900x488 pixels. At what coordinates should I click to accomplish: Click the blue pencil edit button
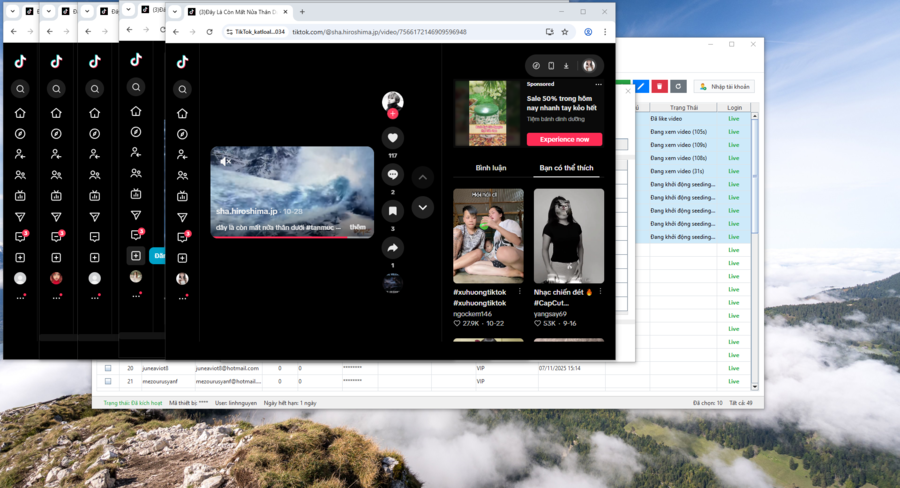641,87
